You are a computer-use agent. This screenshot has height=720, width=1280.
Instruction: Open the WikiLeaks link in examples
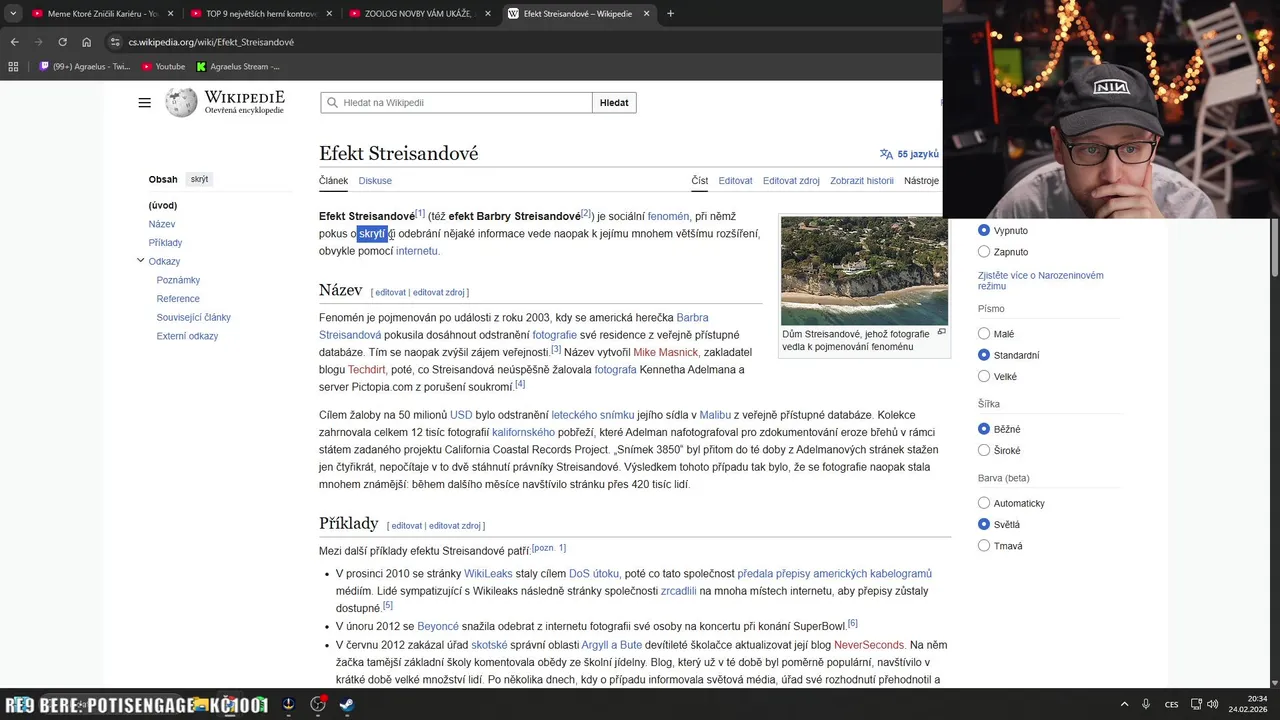488,574
